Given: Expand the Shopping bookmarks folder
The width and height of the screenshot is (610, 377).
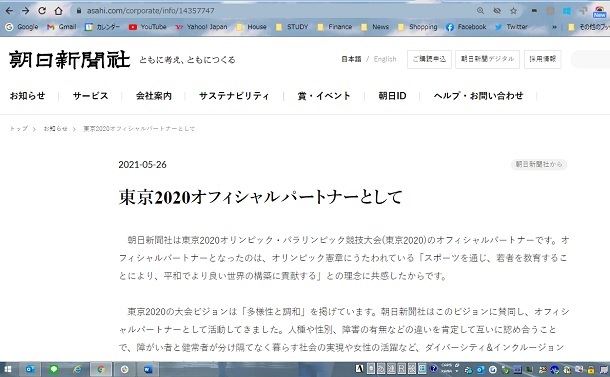Looking at the screenshot, I should (x=417, y=27).
